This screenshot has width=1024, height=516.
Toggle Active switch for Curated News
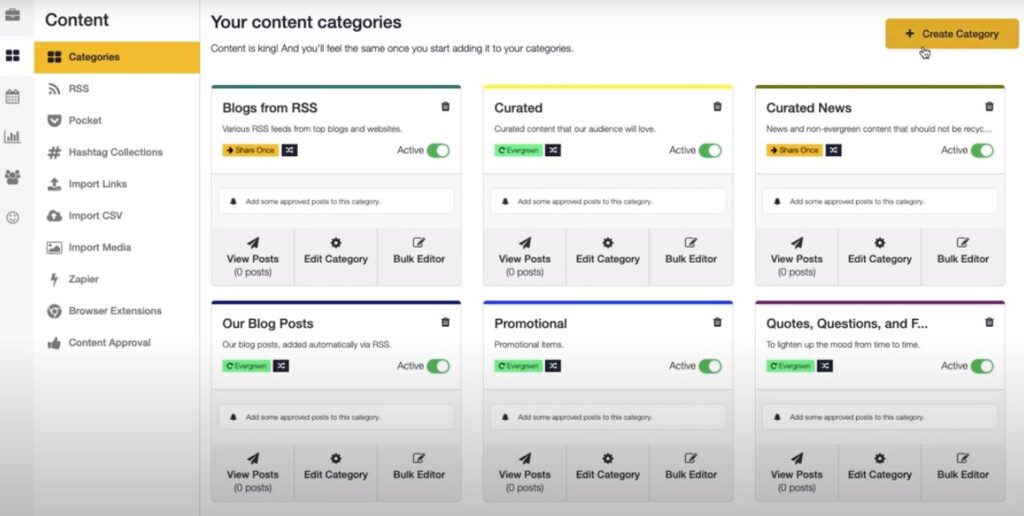982,150
